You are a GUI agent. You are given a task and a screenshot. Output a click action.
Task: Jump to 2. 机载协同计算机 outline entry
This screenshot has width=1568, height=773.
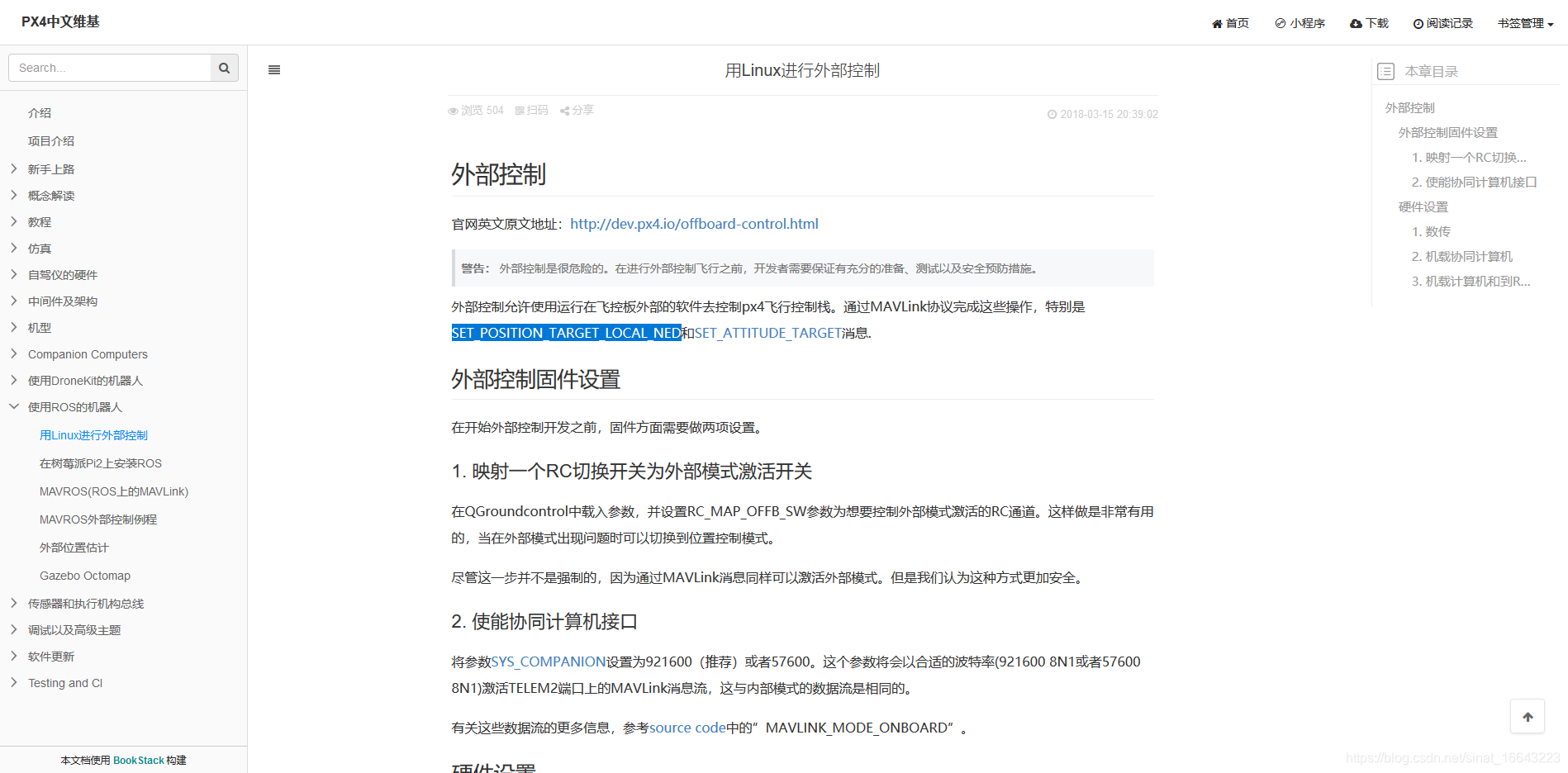[x=1462, y=257]
